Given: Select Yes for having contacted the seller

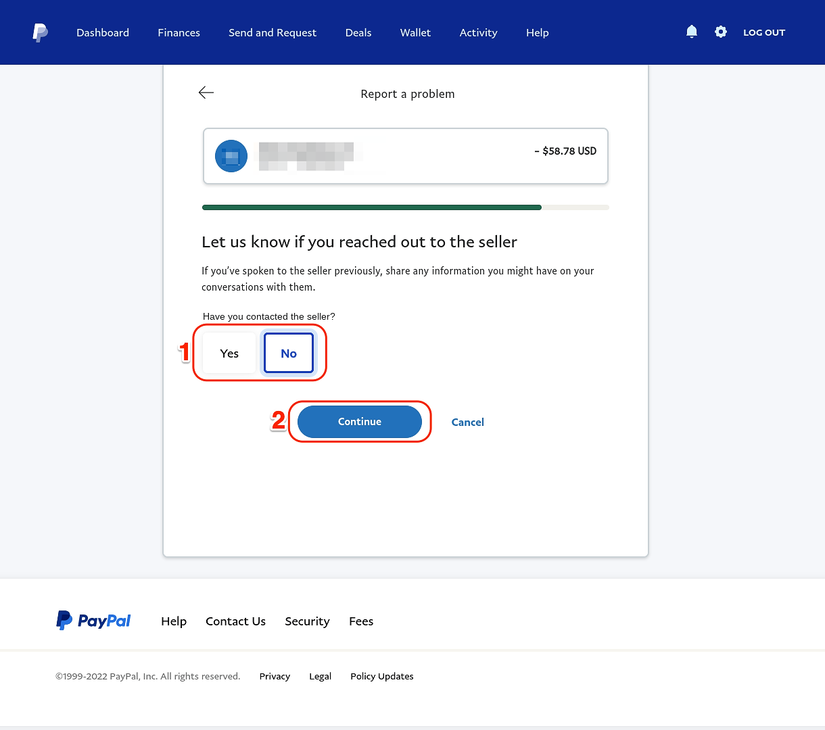Looking at the screenshot, I should pos(228,352).
